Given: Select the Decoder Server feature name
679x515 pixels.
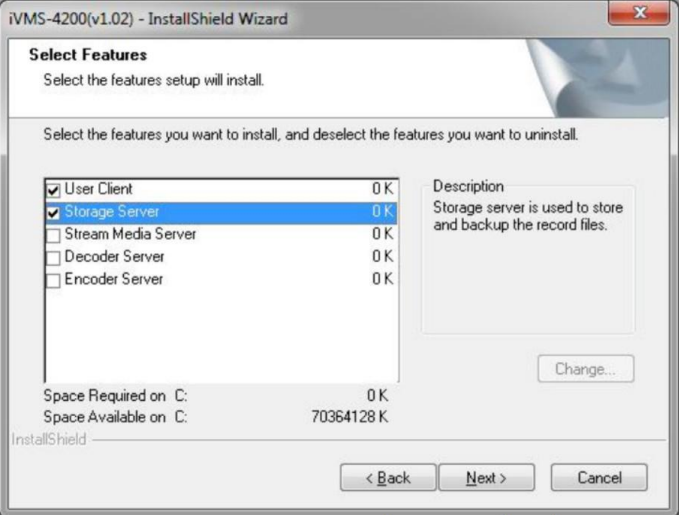Looking at the screenshot, I should [114, 256].
